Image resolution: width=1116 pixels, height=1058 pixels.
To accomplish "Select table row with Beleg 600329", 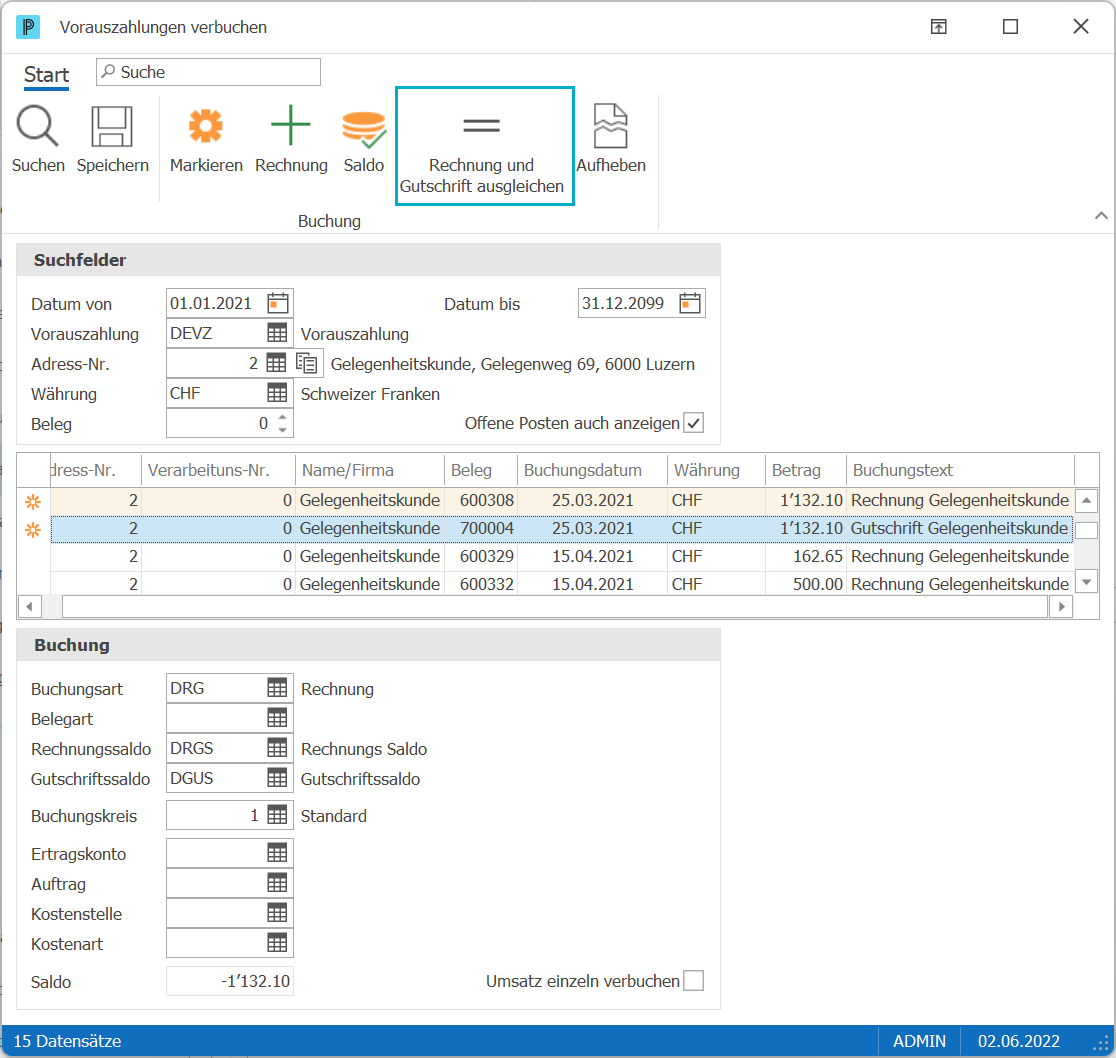I will coord(562,556).
